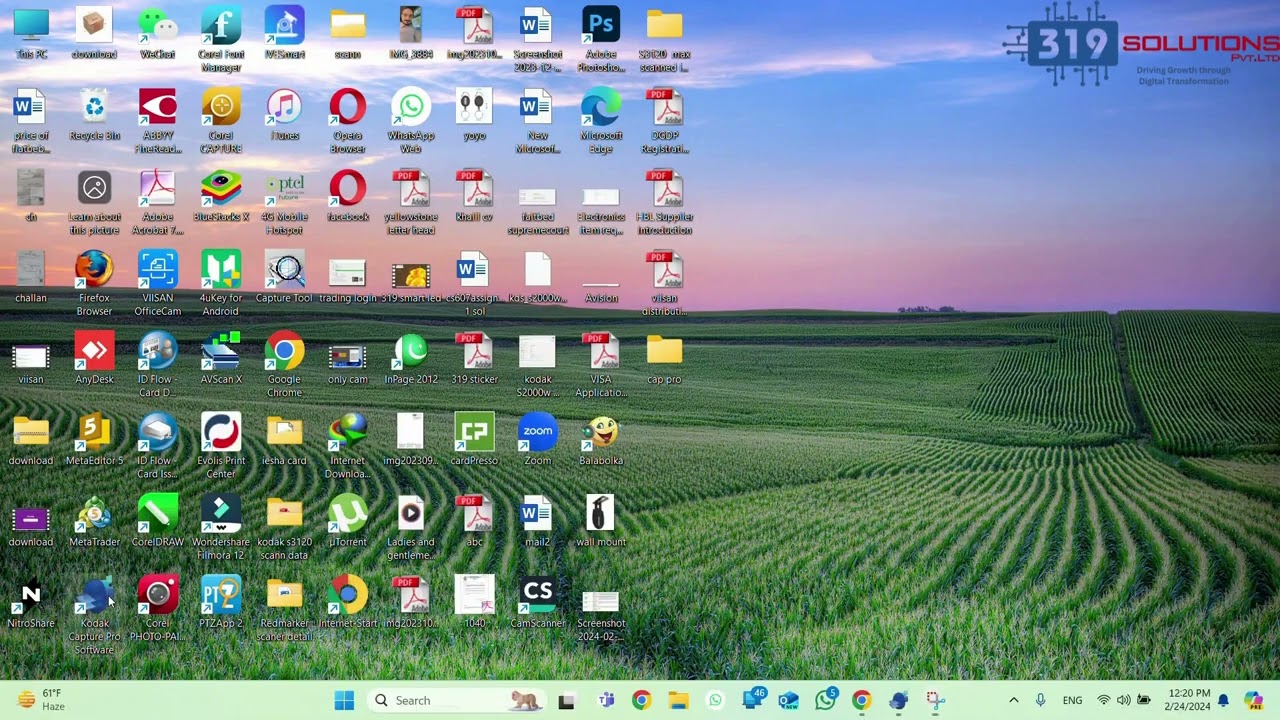Screen dimensions: 1280x720
Task: Show hidden system tray icons
Action: click(1013, 700)
